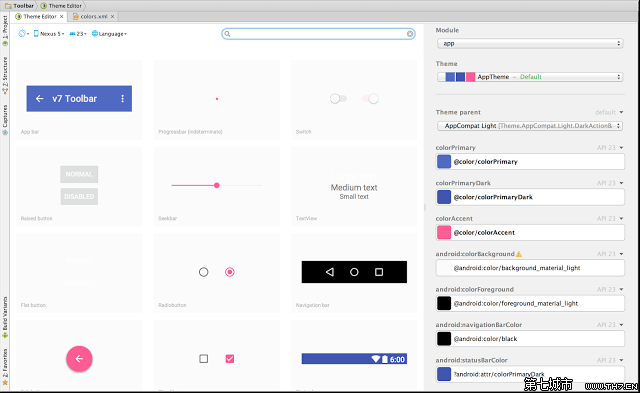Screen dimensions: 640x393
Task: Click the Small text sample in TextView
Action: [x=354, y=197]
